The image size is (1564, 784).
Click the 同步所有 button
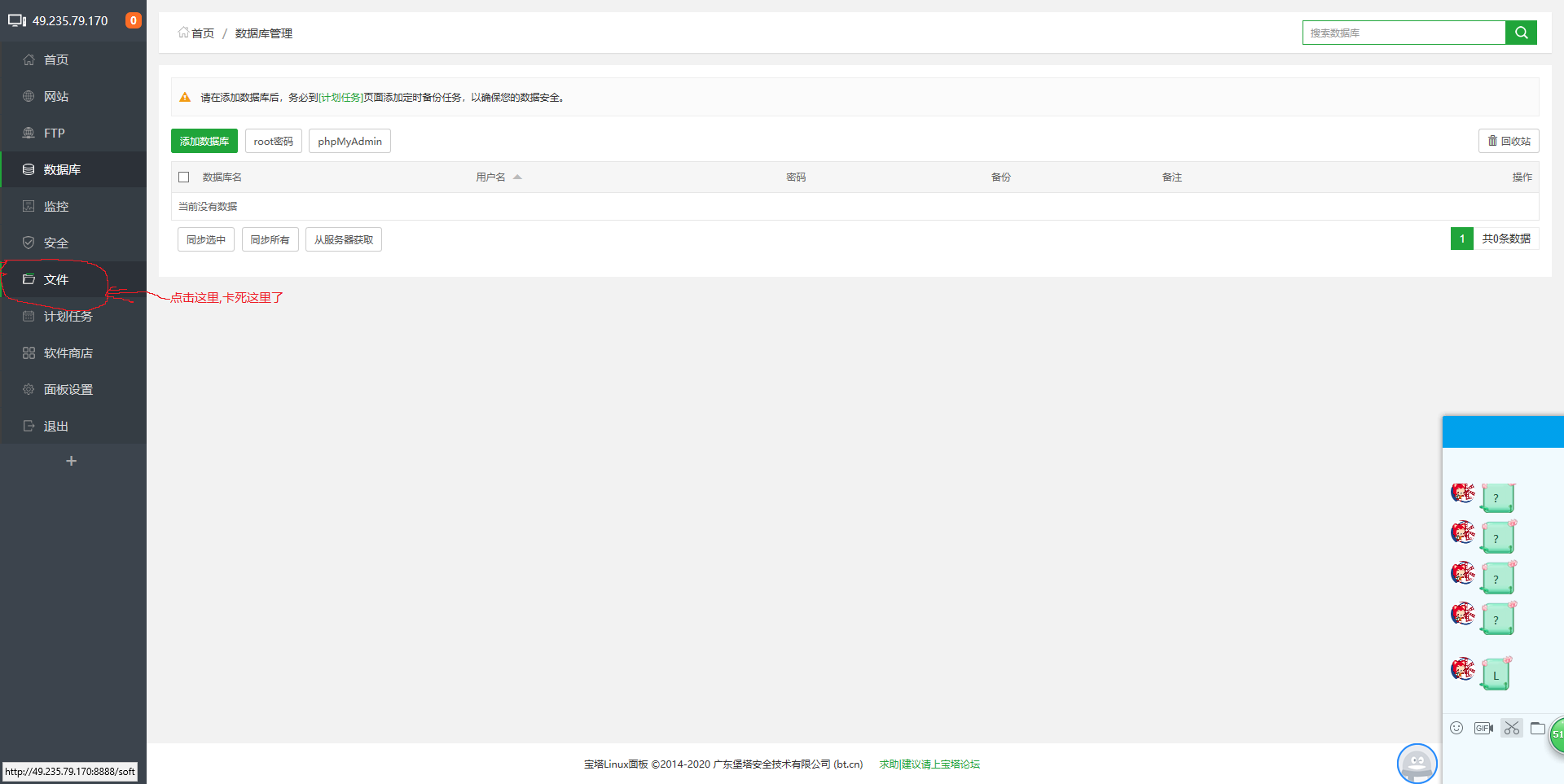pos(270,239)
